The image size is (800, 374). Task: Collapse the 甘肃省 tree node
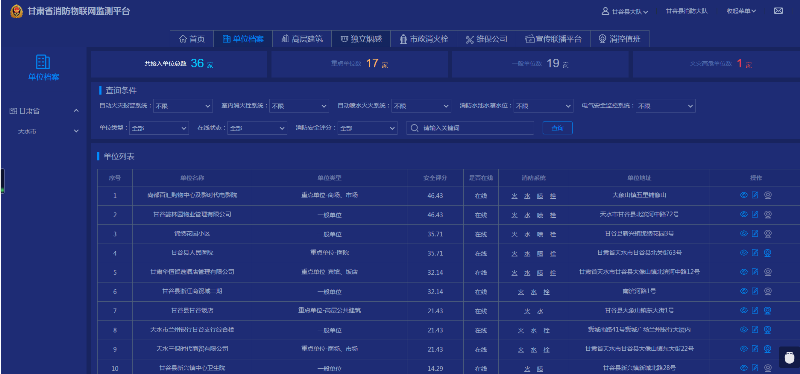77,111
